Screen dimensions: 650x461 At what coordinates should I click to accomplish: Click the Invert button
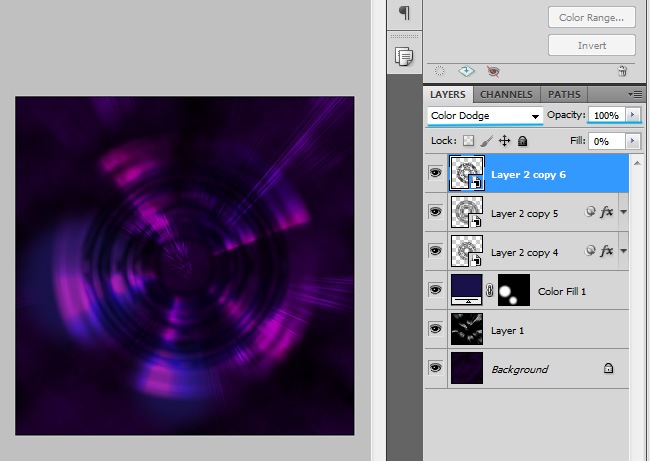(x=591, y=46)
